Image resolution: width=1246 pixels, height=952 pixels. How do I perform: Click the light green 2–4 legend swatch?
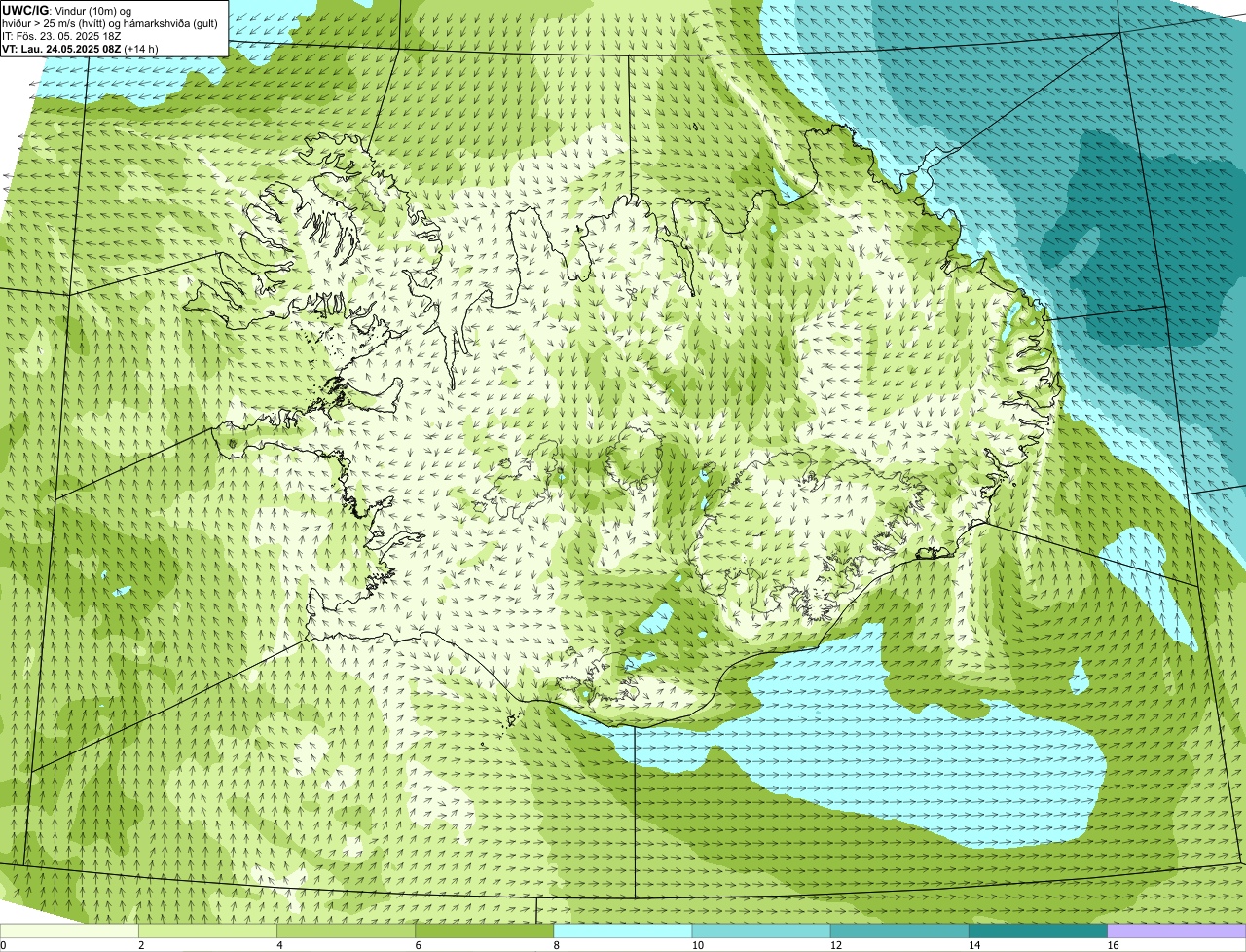[x=207, y=932]
